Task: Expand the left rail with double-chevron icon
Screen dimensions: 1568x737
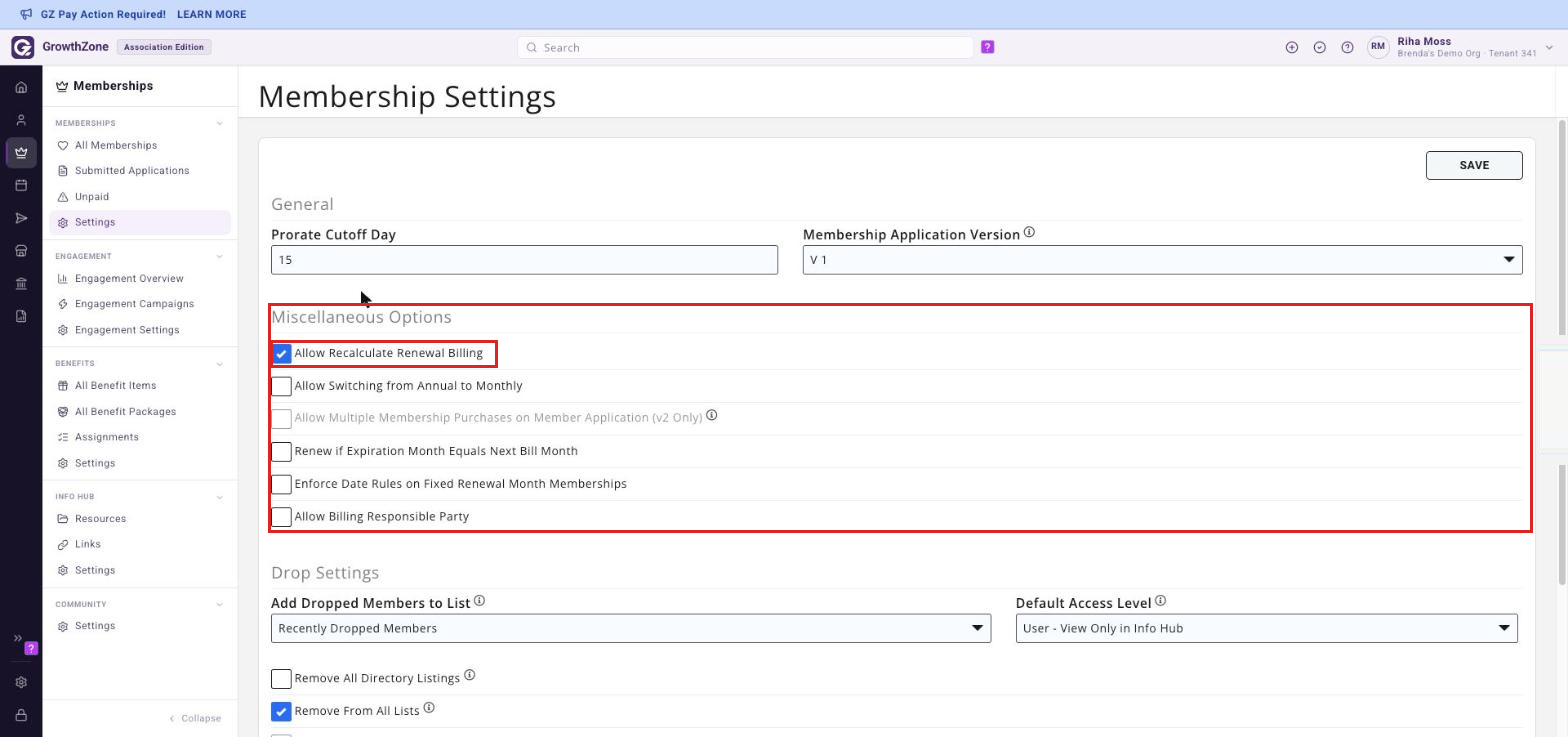Action: pos(17,638)
